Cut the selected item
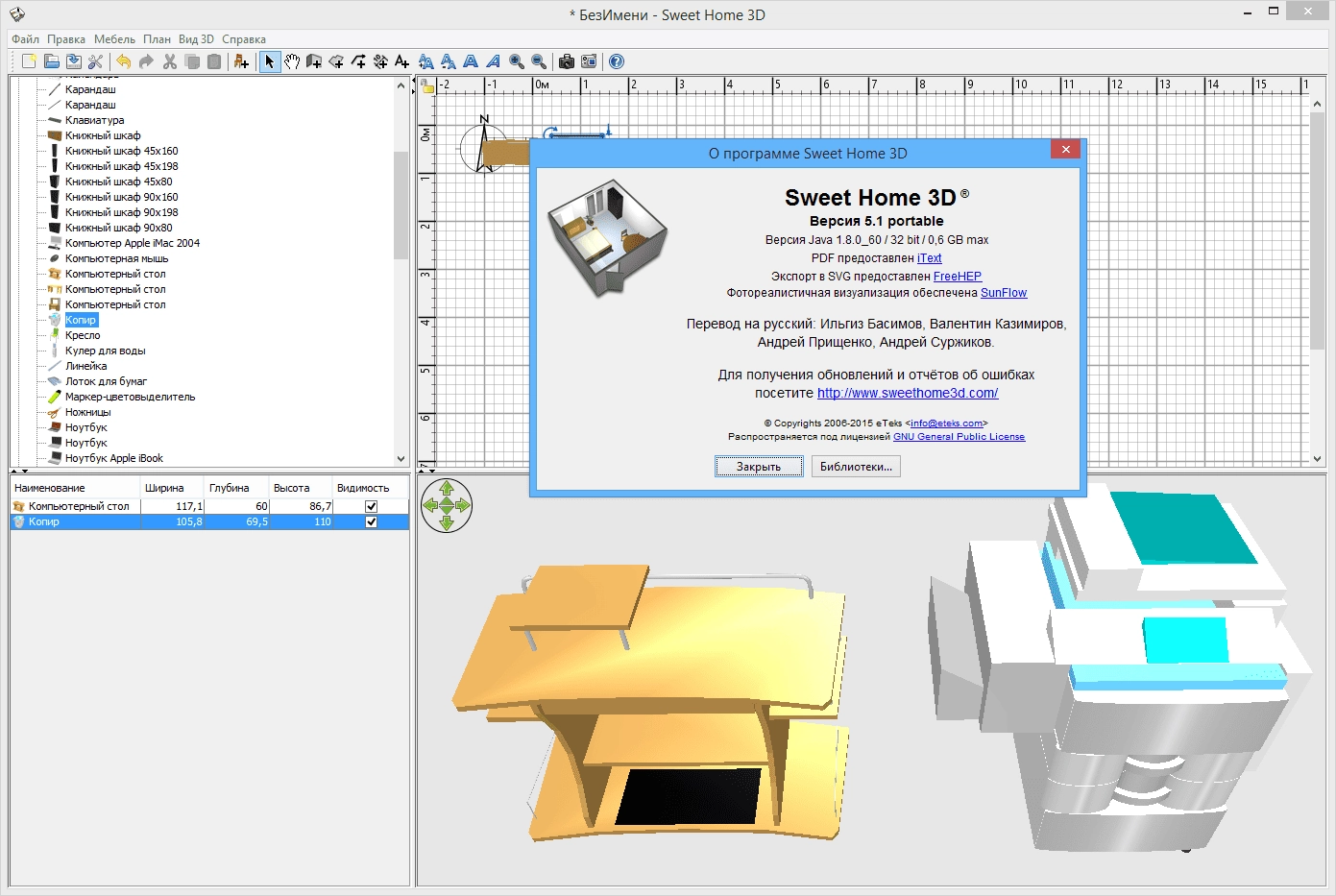Viewport: 1336px width, 896px height. (170, 61)
